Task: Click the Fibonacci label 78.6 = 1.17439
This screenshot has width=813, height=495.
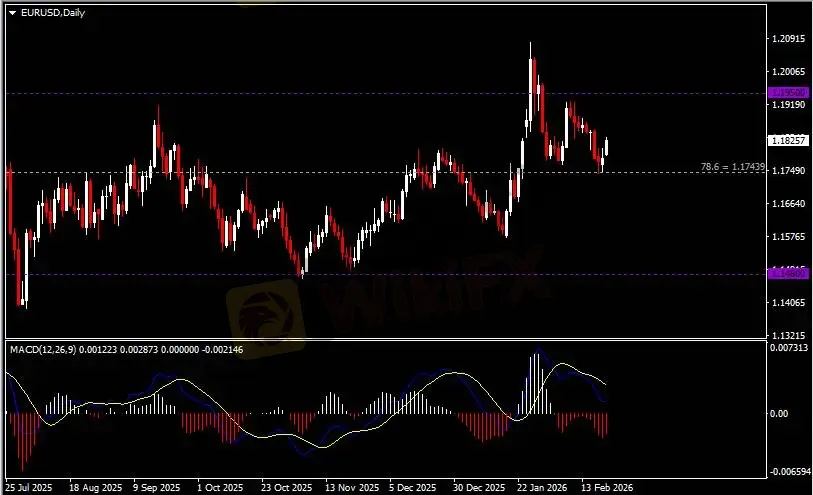Action: [733, 167]
